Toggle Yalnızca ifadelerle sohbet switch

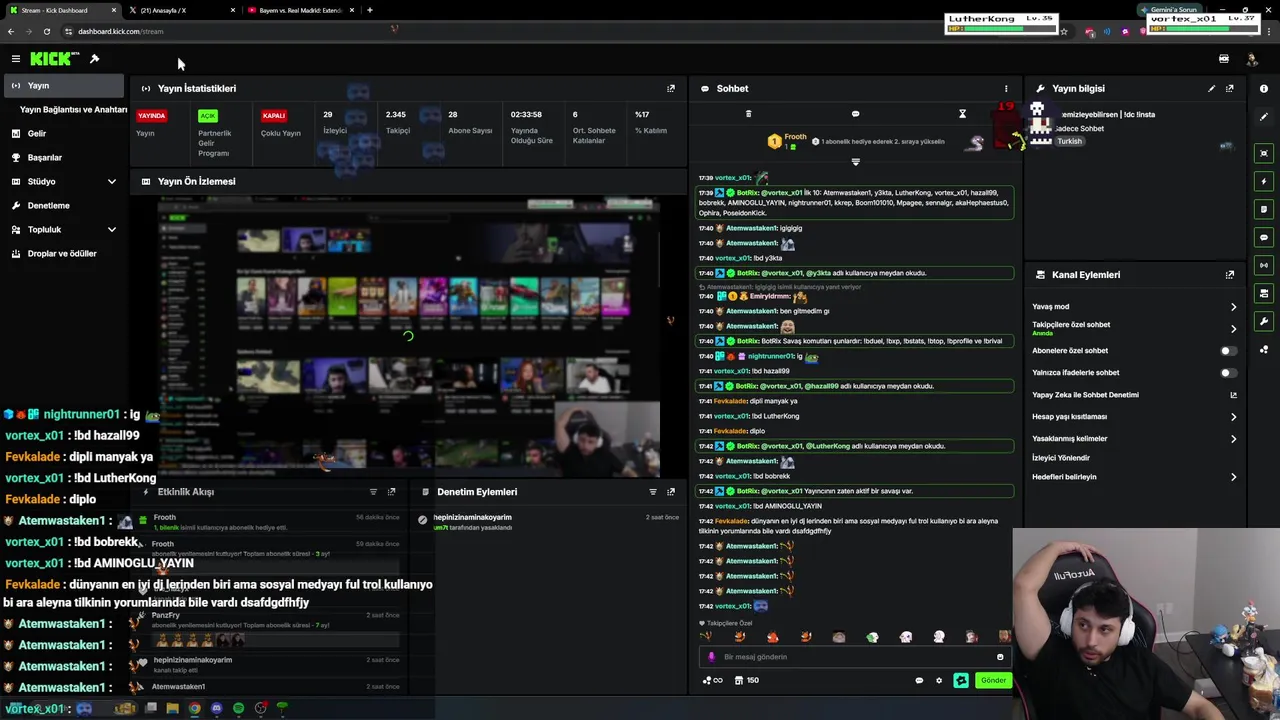coord(1228,373)
